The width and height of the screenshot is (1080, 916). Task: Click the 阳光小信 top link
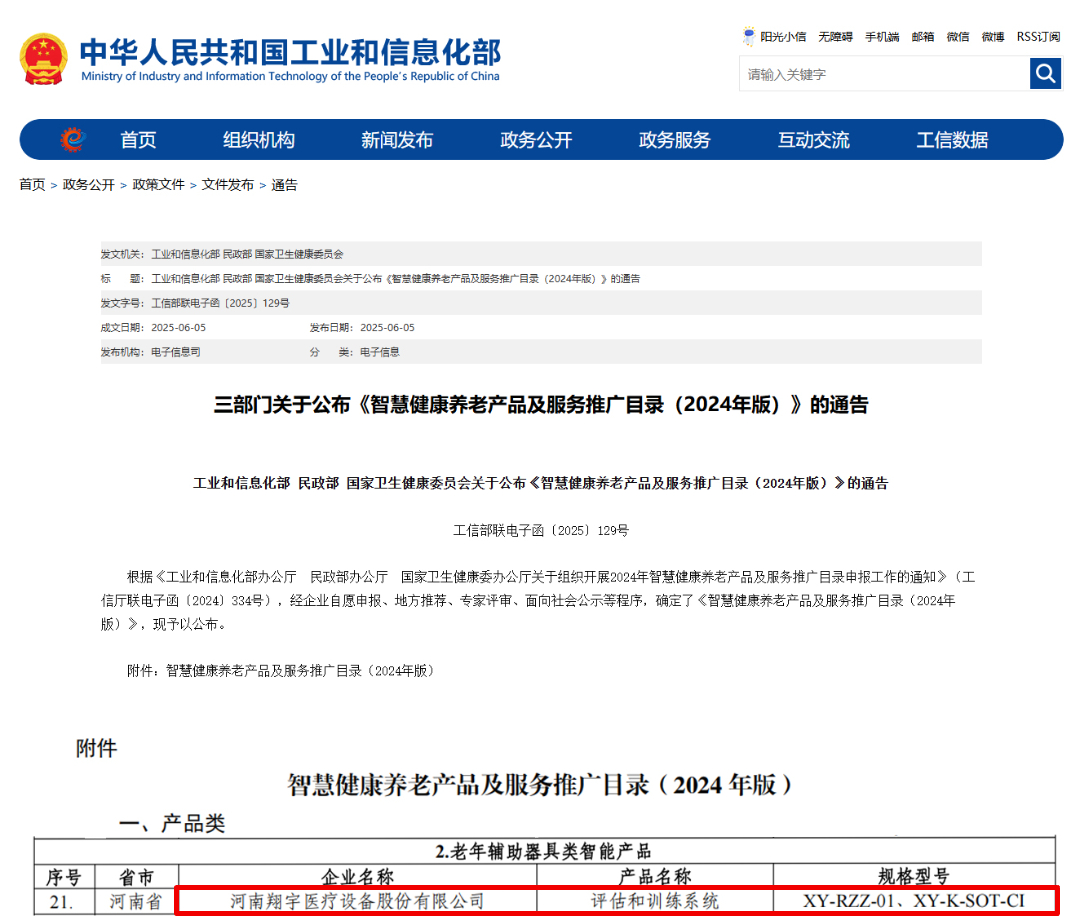tap(783, 37)
